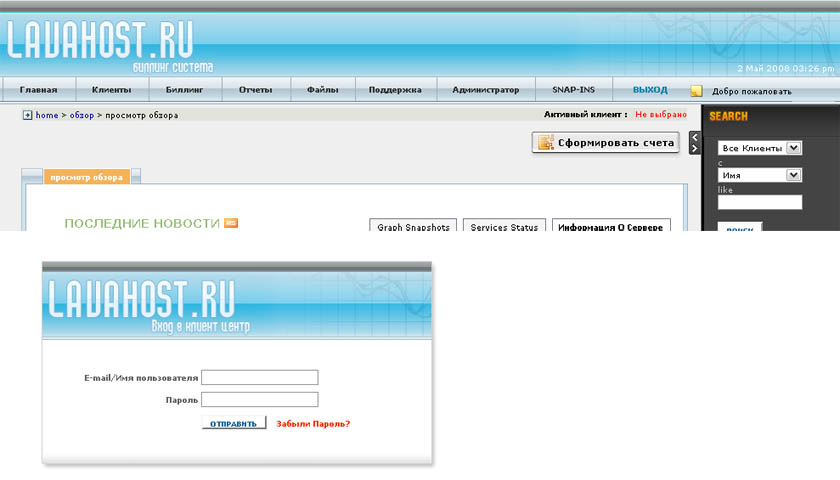Select the просмотр обзора tab

(x=86, y=177)
